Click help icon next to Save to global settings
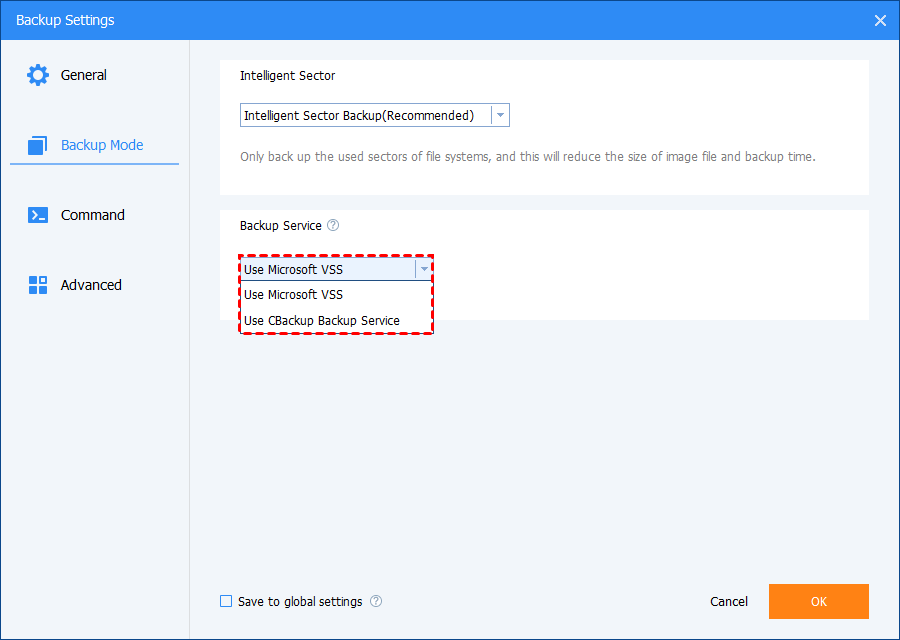The height and width of the screenshot is (640, 900). coord(376,602)
